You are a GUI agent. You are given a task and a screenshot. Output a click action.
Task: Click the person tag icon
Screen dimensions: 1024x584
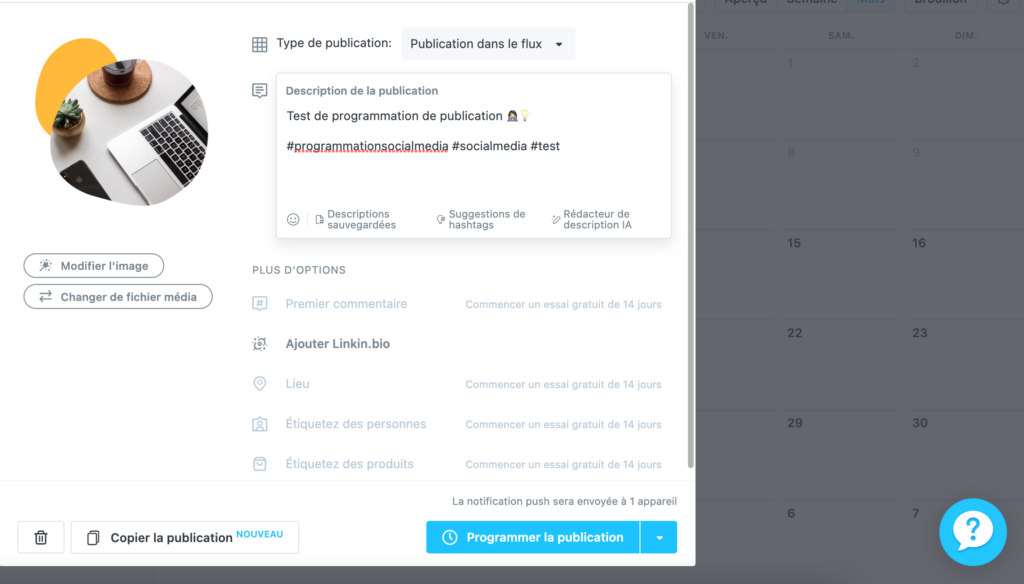pyautogui.click(x=259, y=424)
